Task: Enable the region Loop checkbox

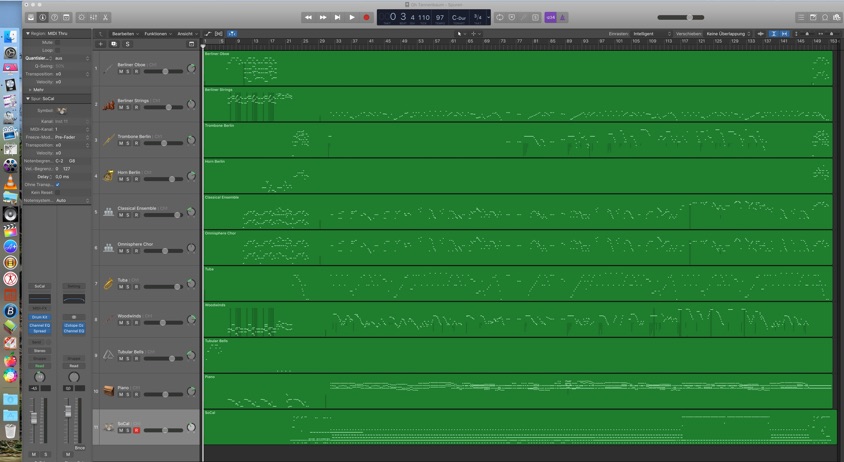Action: 58,50
